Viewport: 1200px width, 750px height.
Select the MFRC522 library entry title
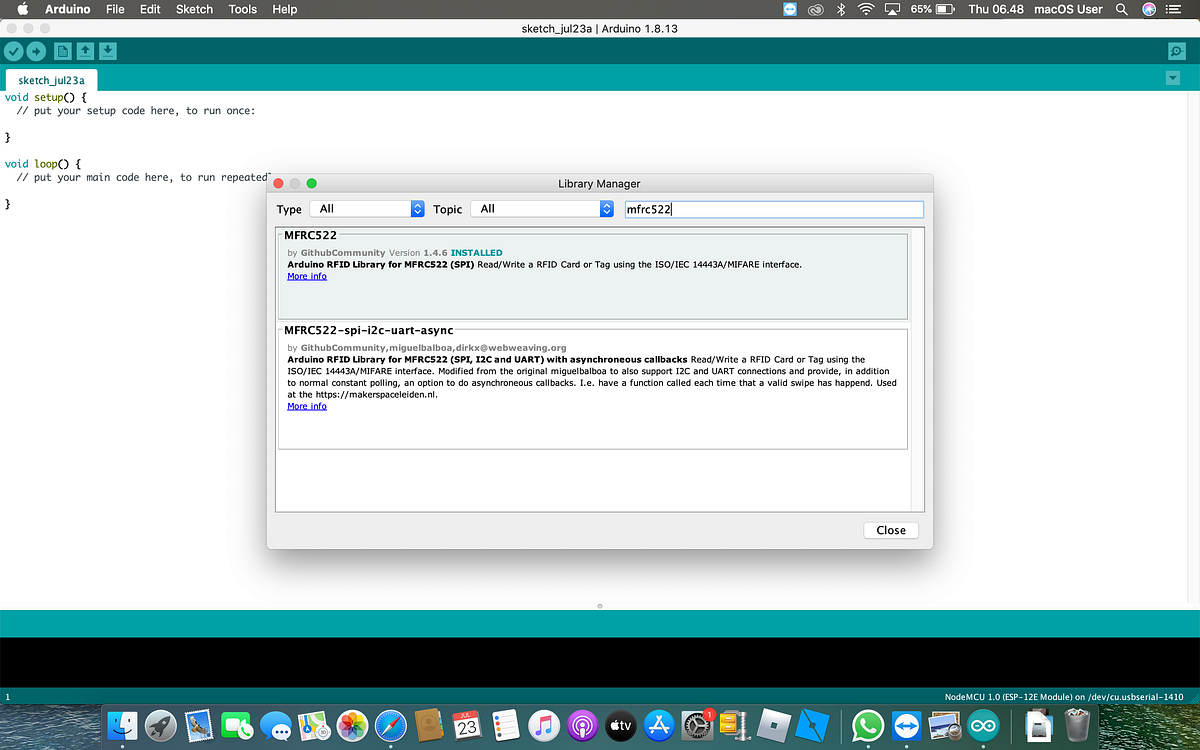click(x=310, y=235)
